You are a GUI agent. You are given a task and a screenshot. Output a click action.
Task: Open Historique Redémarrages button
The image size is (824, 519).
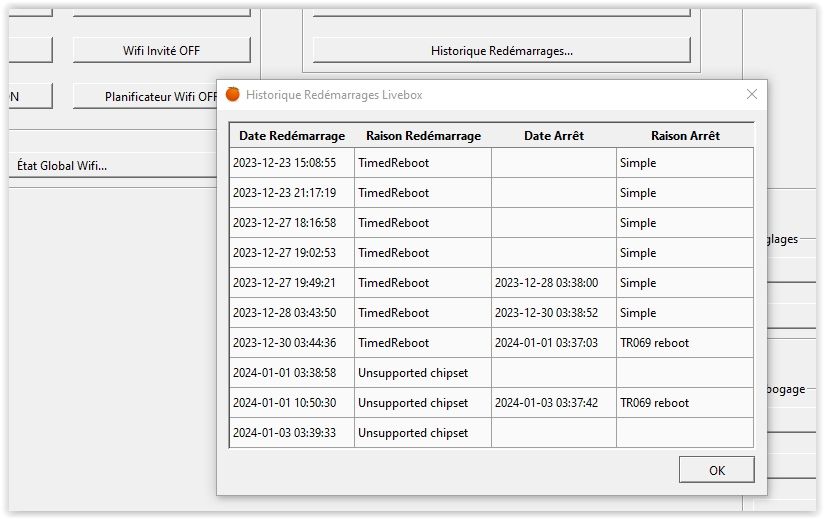click(501, 50)
